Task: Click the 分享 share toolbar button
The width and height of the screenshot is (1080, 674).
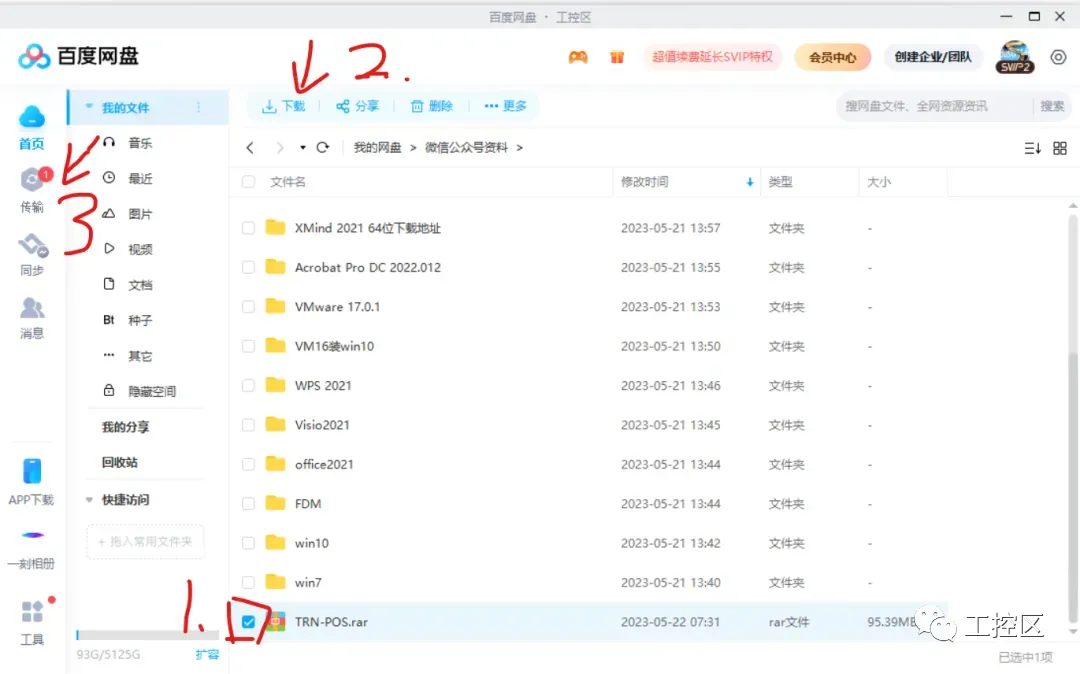Action: coord(357,106)
